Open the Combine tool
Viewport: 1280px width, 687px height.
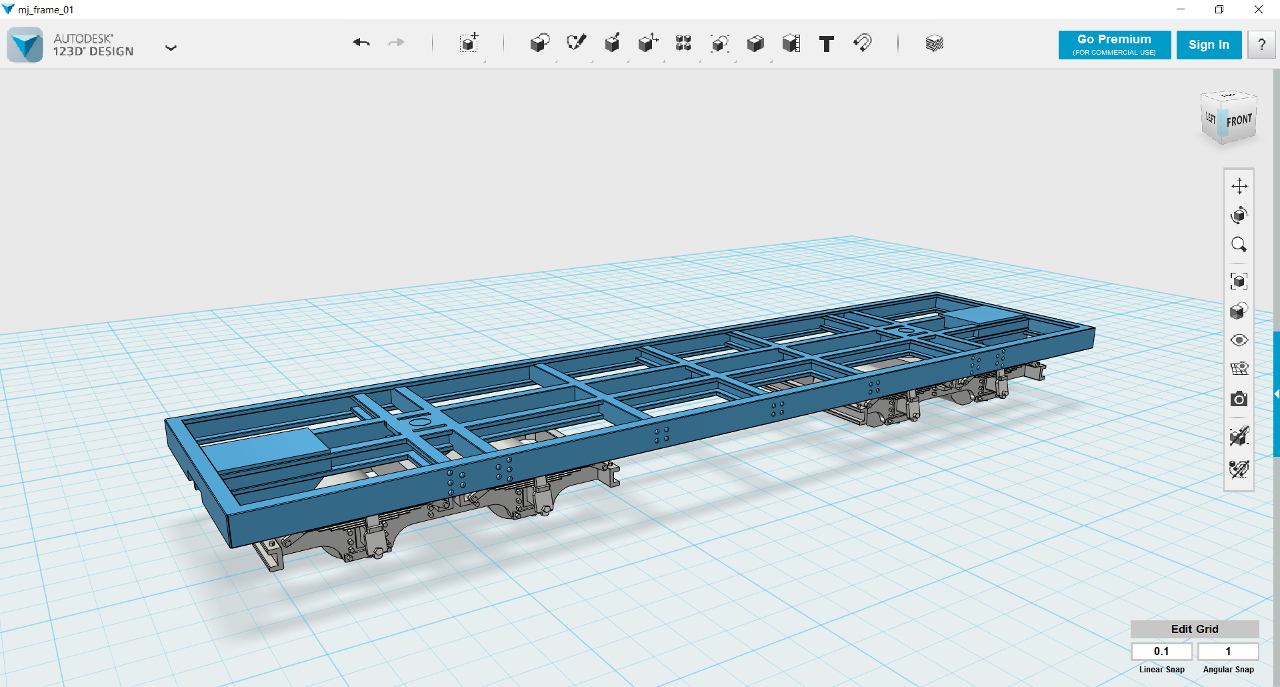tap(756, 43)
